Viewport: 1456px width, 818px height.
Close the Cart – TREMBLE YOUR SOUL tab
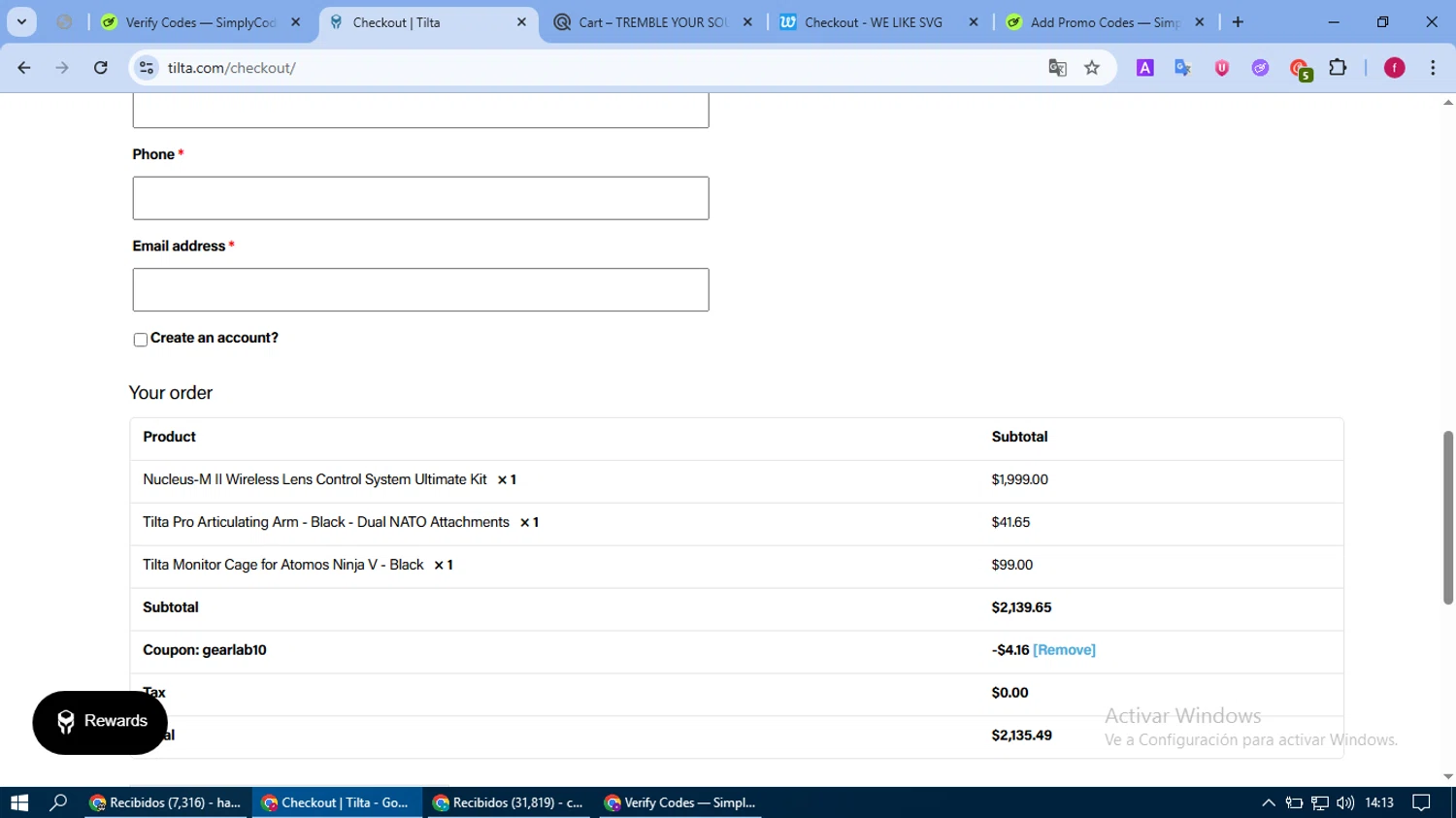[747, 21]
